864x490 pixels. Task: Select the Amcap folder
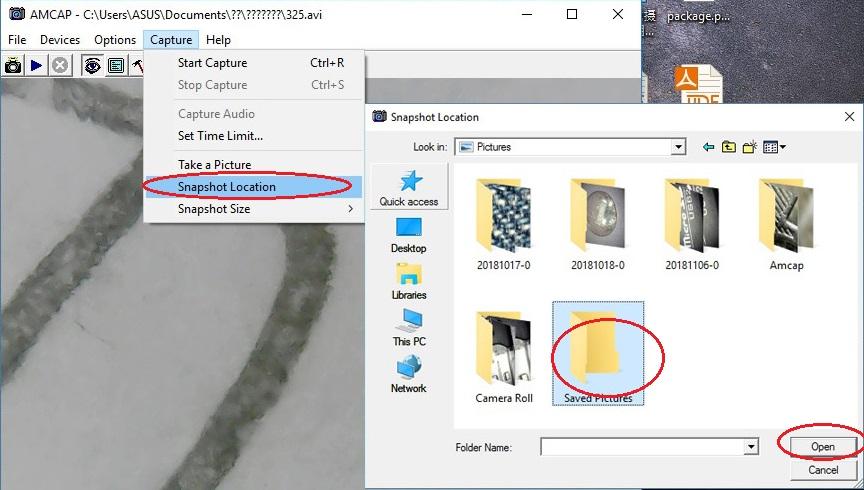point(786,225)
